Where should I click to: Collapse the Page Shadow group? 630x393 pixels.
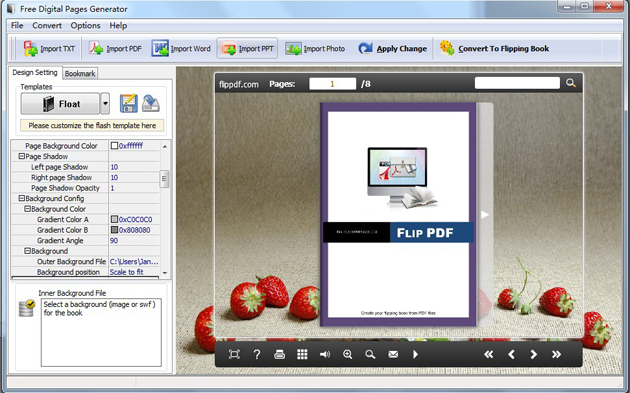pos(22,156)
